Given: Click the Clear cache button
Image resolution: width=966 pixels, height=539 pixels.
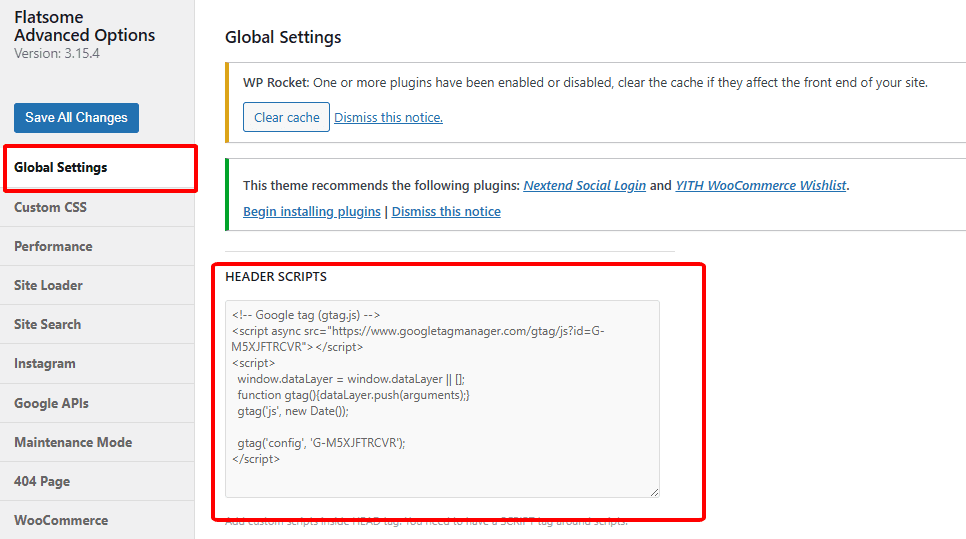Looking at the screenshot, I should pos(286,117).
